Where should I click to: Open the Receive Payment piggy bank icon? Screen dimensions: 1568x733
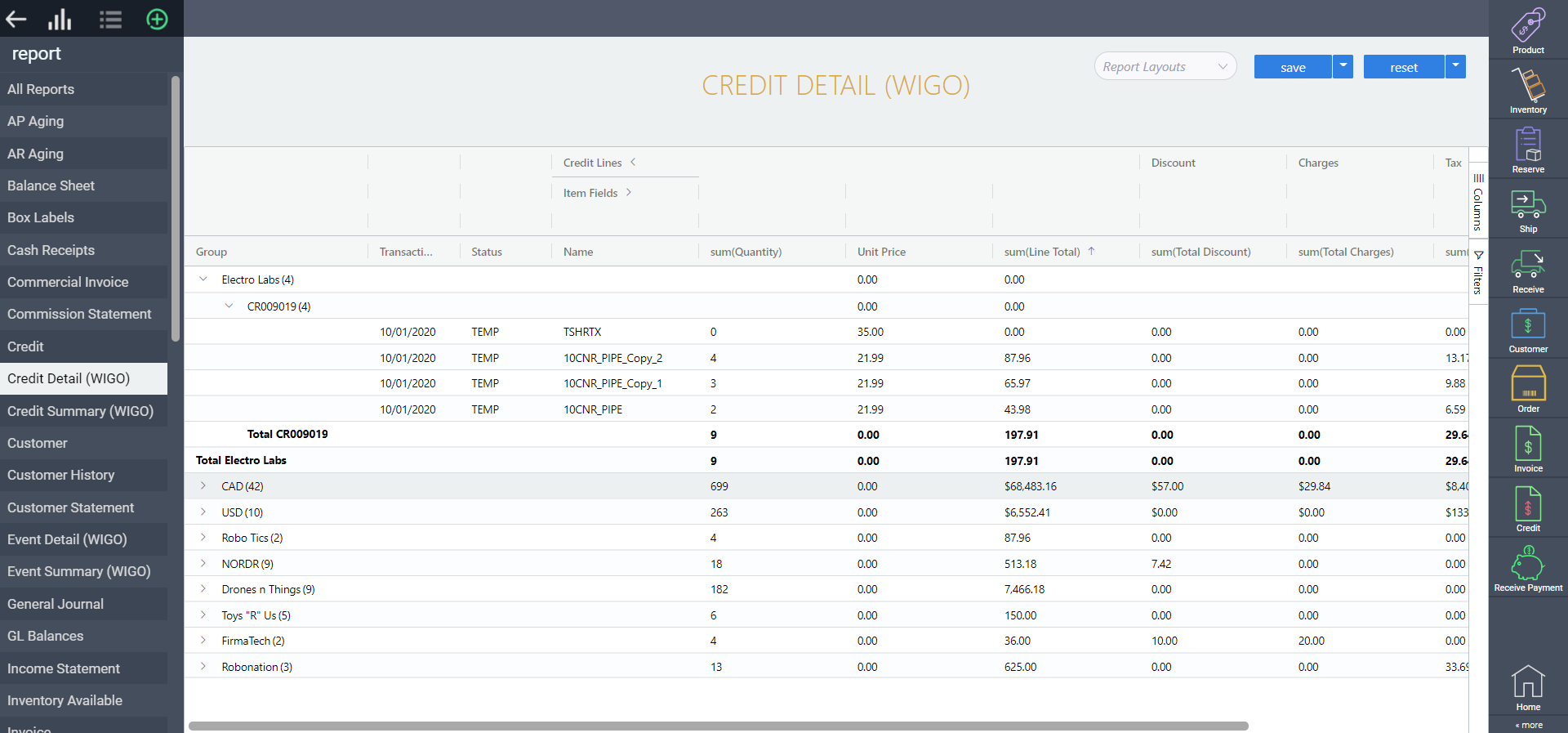tap(1528, 569)
